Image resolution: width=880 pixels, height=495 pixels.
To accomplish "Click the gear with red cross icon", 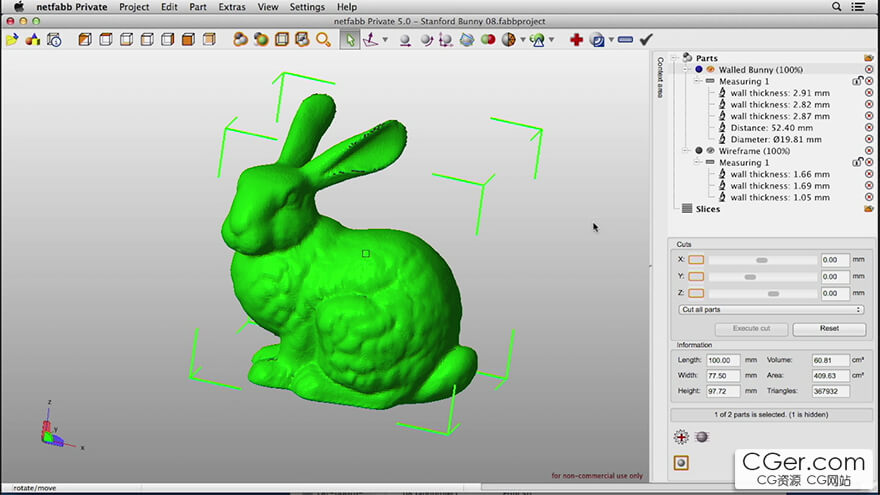I will 681,437.
